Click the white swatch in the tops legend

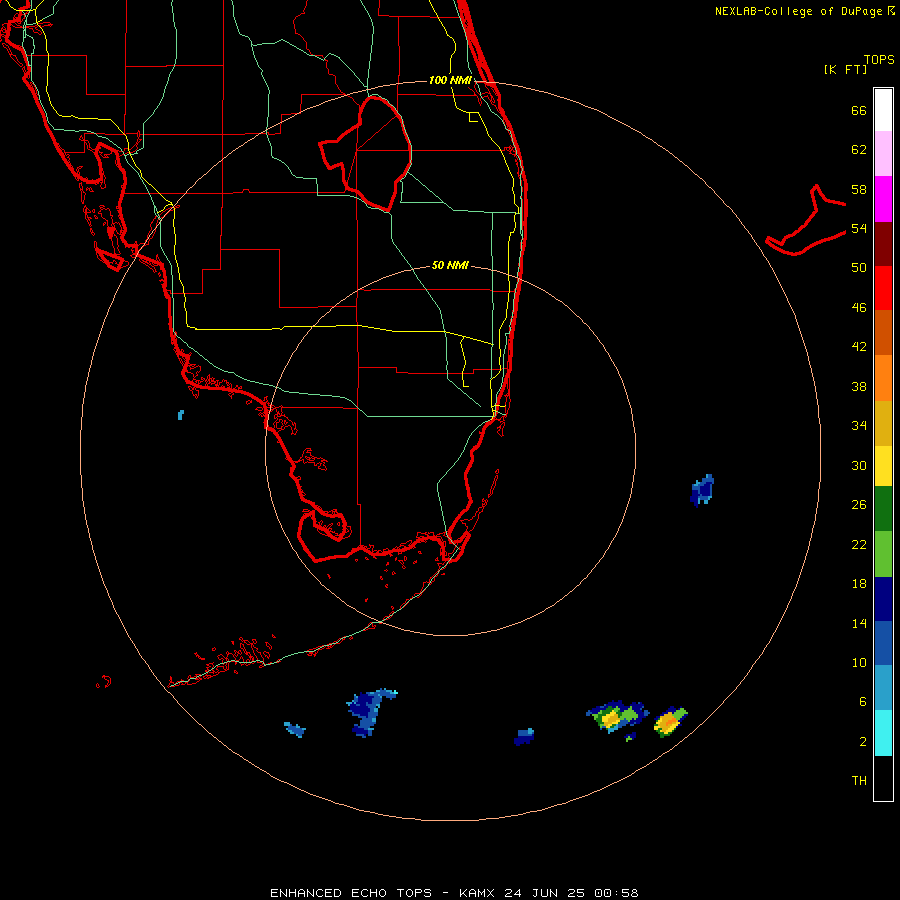[x=883, y=110]
